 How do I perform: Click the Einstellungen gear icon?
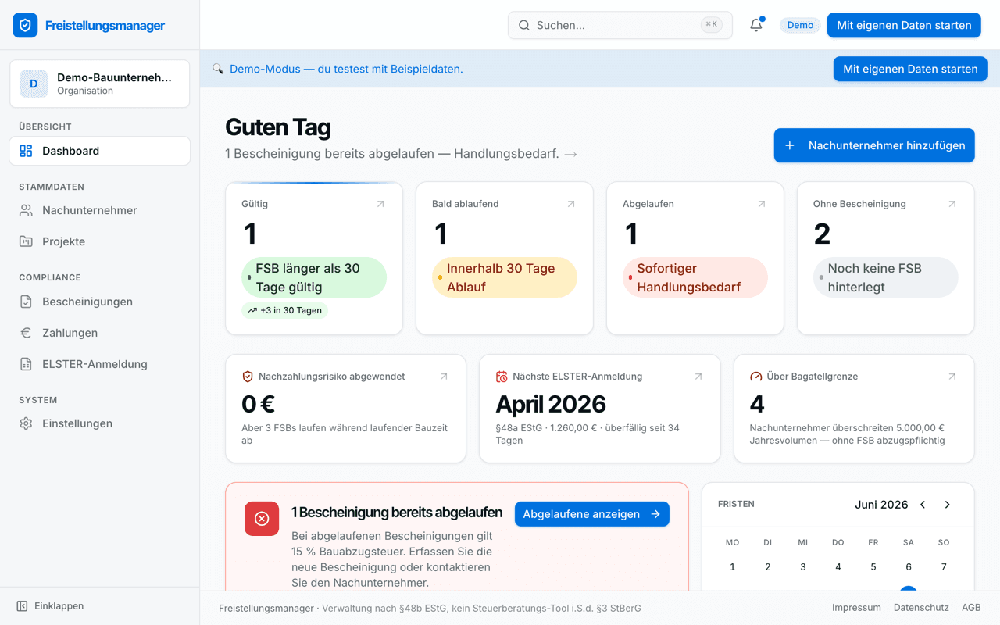pos(26,423)
